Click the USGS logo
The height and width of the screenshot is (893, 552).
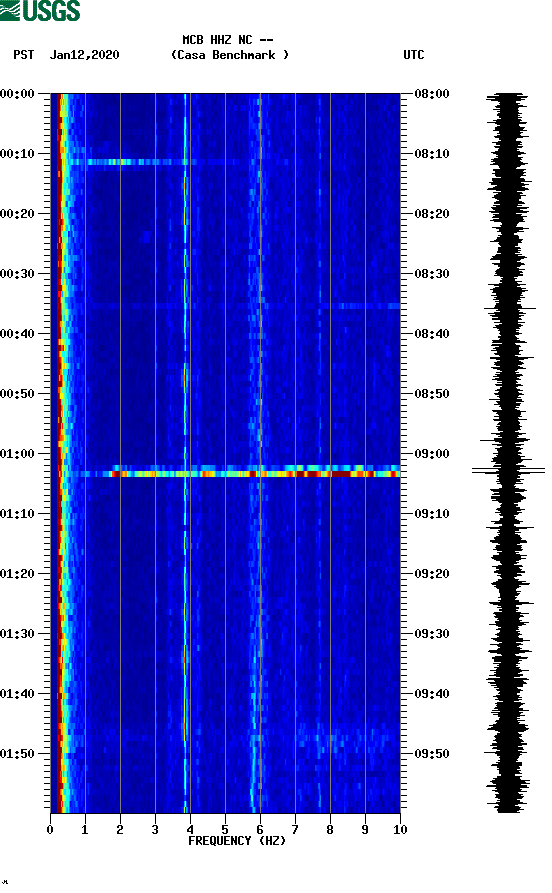pos(40,10)
